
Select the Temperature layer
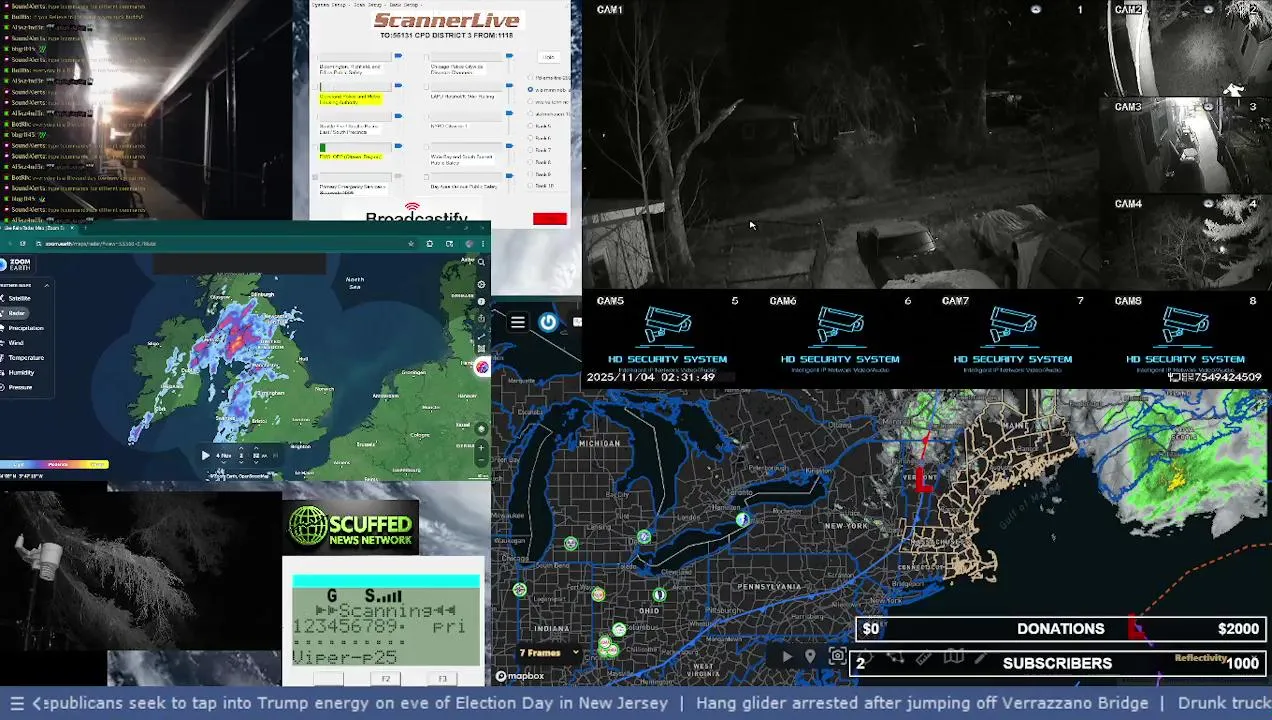(23, 357)
